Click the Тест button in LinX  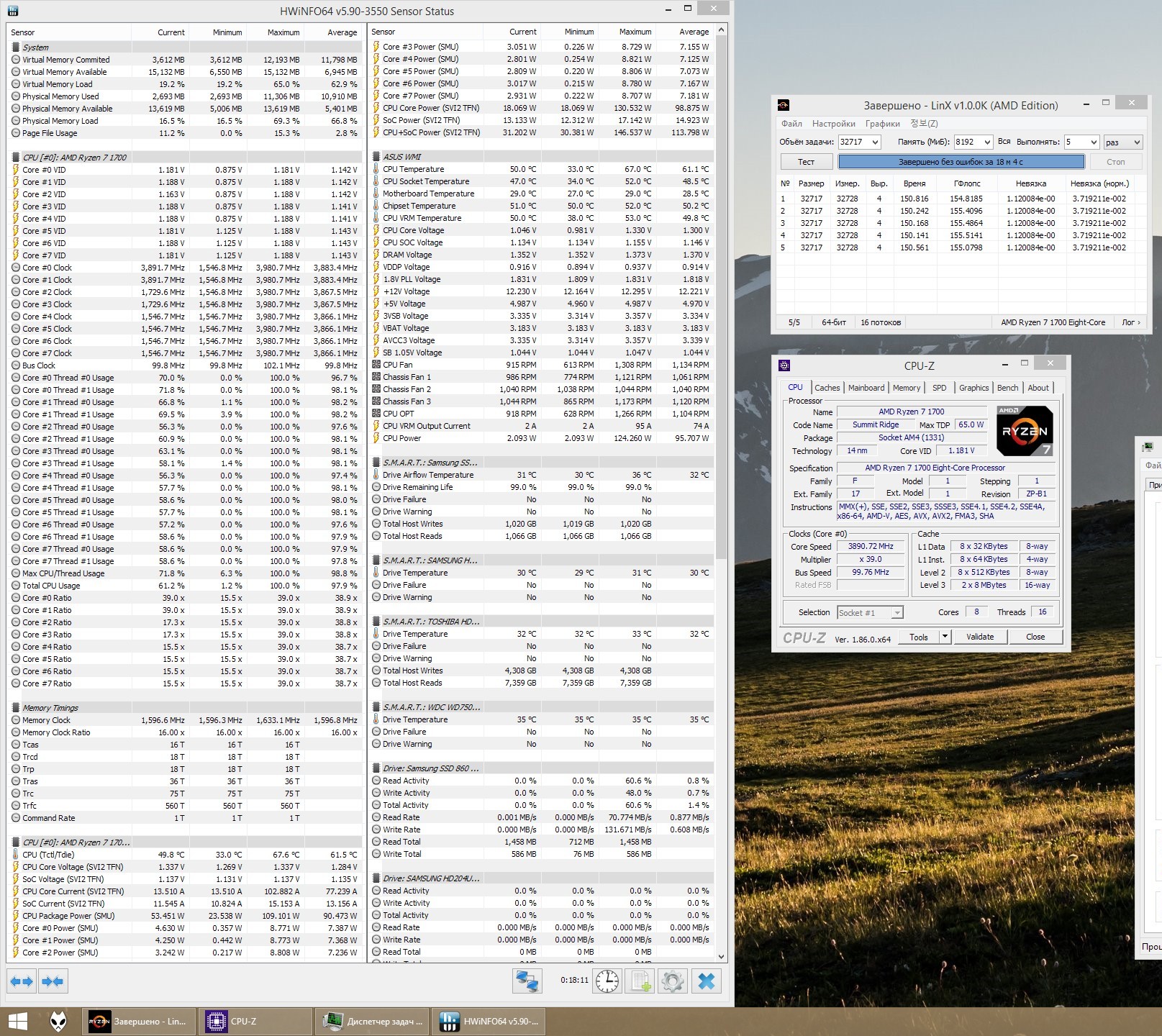click(807, 162)
